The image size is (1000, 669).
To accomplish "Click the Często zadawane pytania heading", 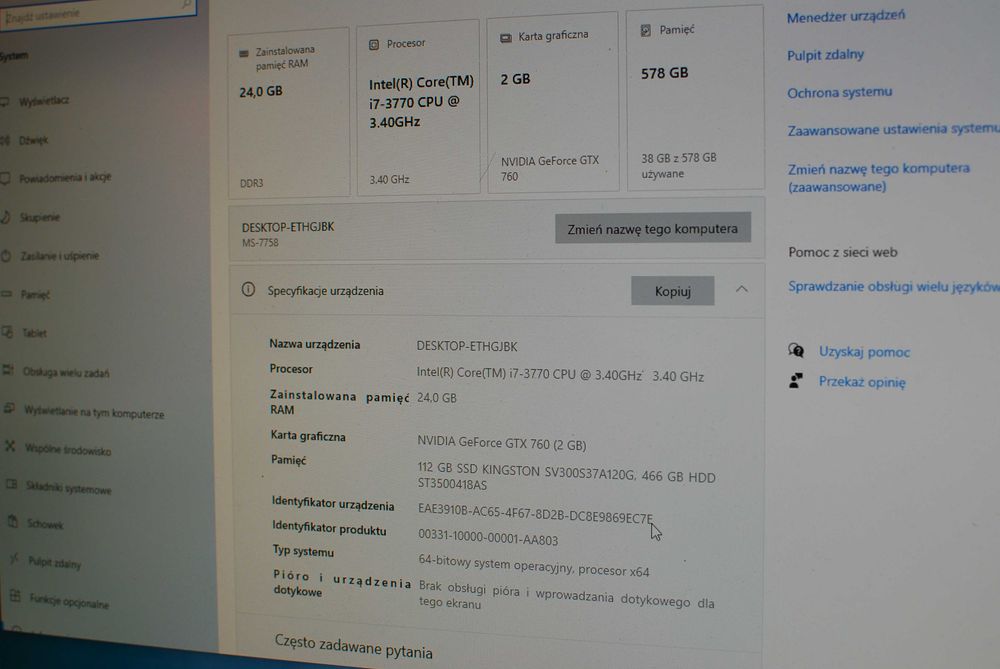I will 353,646.
